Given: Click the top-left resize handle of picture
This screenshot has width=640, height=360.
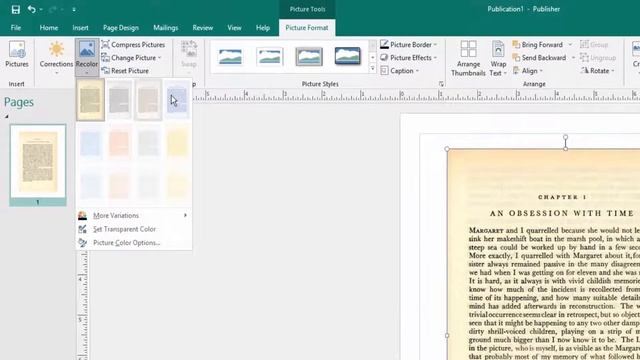Looking at the screenshot, I should [447, 149].
